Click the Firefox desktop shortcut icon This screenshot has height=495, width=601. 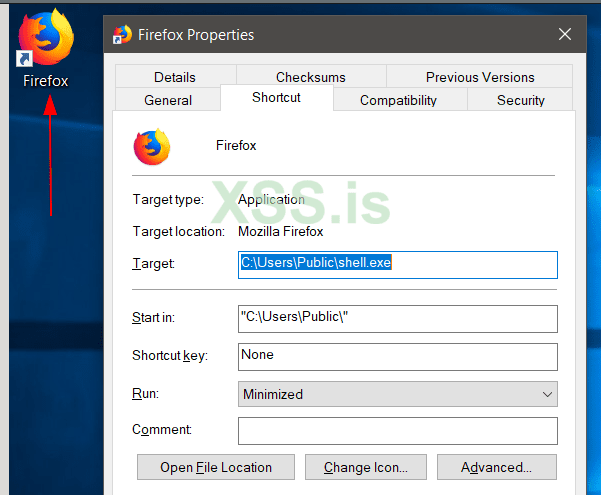coord(46,39)
